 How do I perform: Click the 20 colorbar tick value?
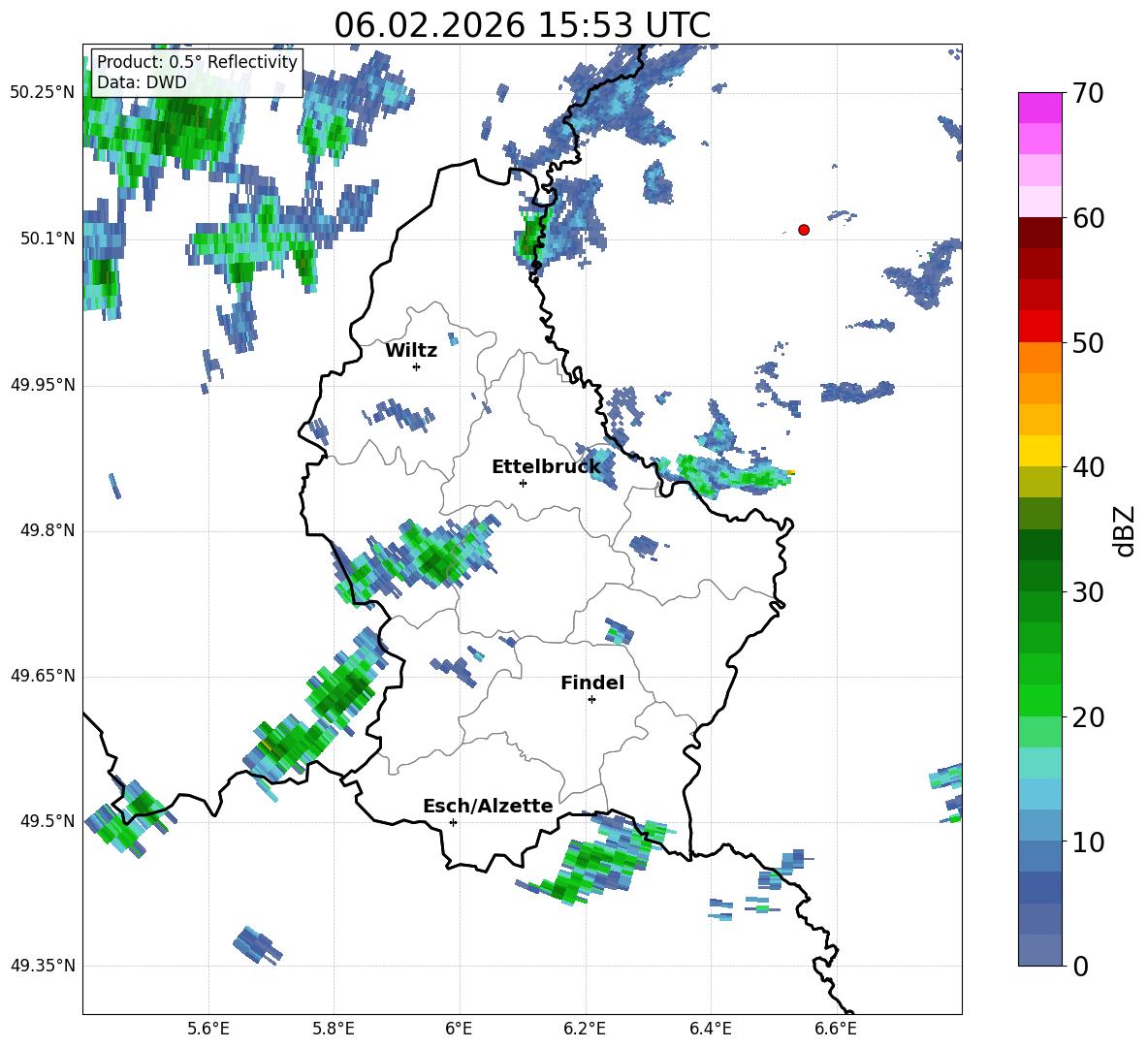1088,717
